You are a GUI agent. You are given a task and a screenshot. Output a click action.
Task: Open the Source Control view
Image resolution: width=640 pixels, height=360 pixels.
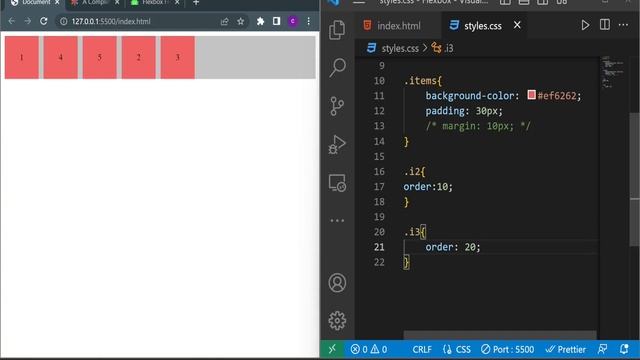click(x=337, y=106)
